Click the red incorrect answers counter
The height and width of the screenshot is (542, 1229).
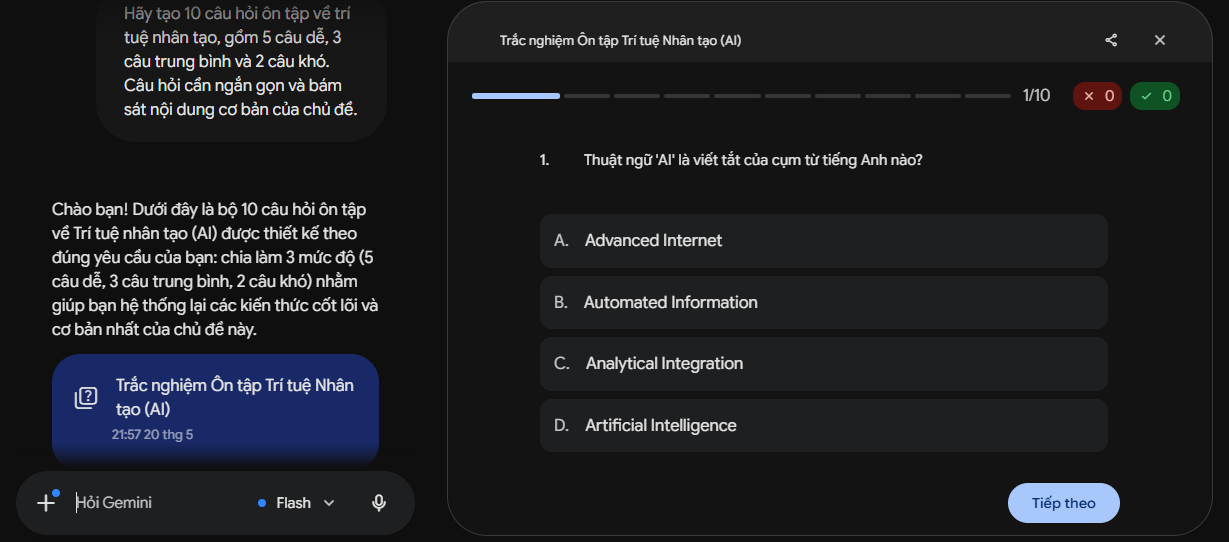pos(1097,96)
